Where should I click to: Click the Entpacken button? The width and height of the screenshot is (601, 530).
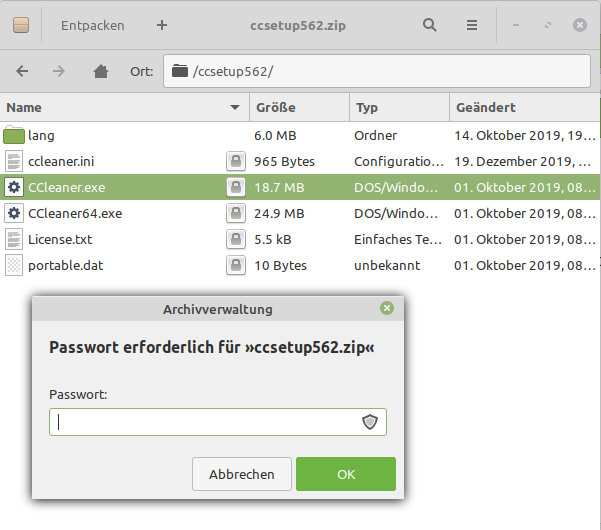(x=92, y=25)
